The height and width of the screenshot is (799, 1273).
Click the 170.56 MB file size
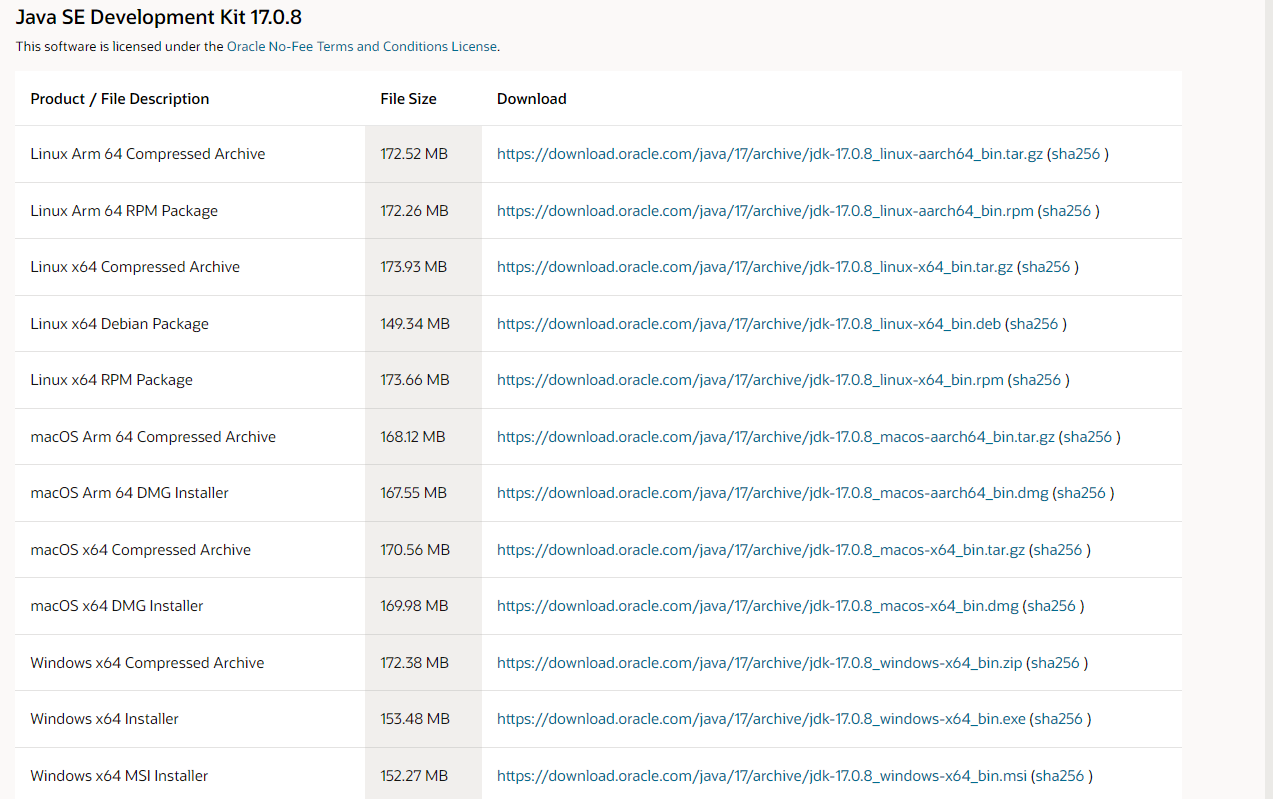tap(415, 550)
